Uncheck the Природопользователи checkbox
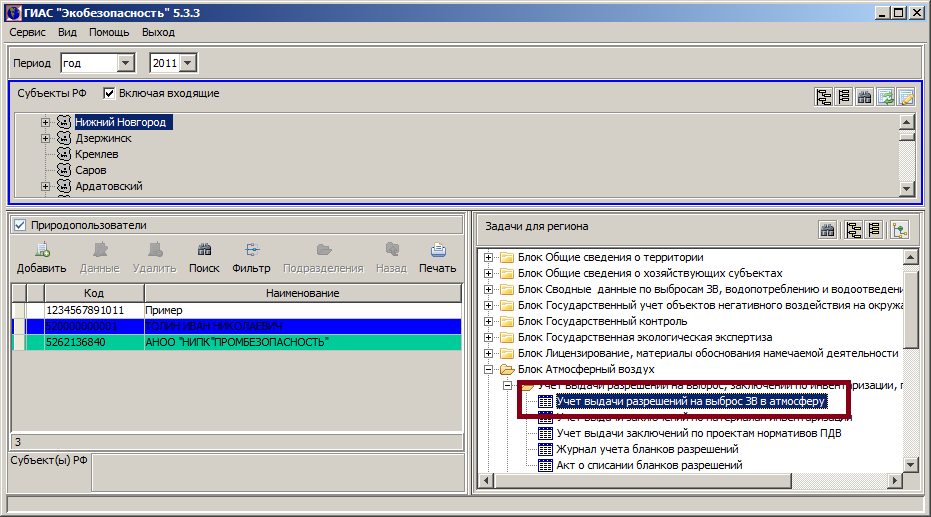The height and width of the screenshot is (517, 931). pyautogui.click(x=19, y=225)
